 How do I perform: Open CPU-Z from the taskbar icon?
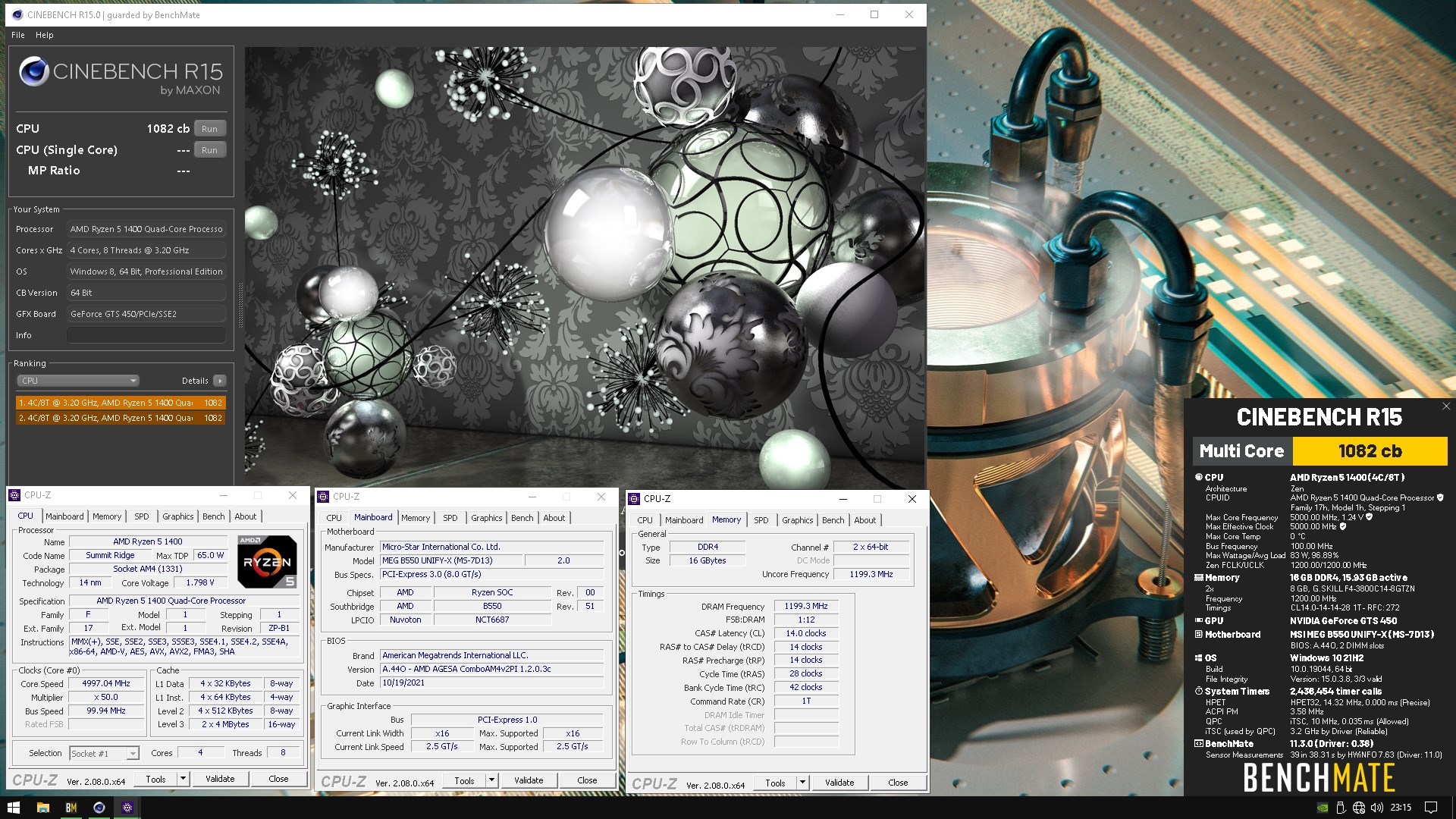pos(127,808)
